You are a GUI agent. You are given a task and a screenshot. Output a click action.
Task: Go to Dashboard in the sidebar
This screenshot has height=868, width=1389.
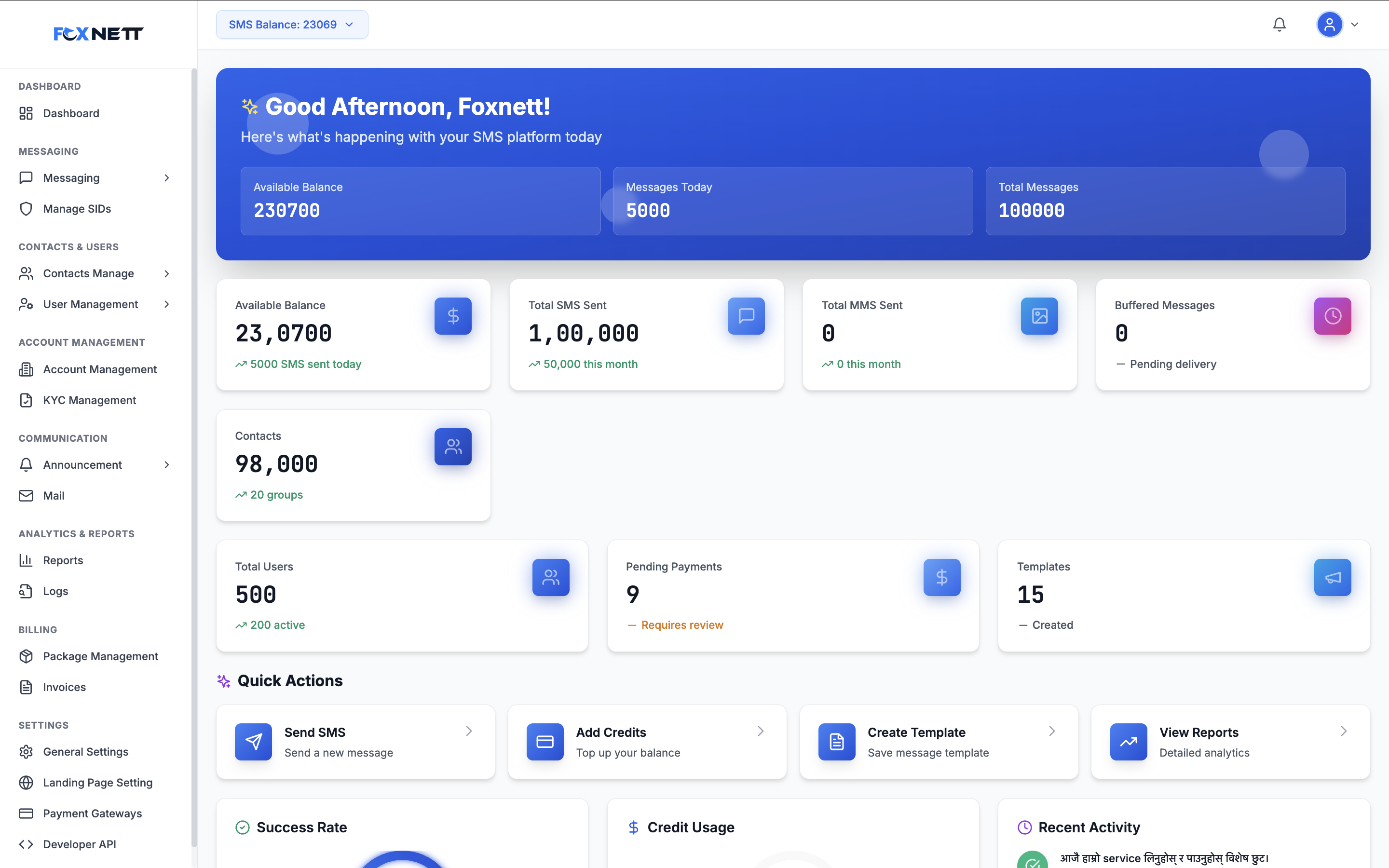tap(70, 113)
